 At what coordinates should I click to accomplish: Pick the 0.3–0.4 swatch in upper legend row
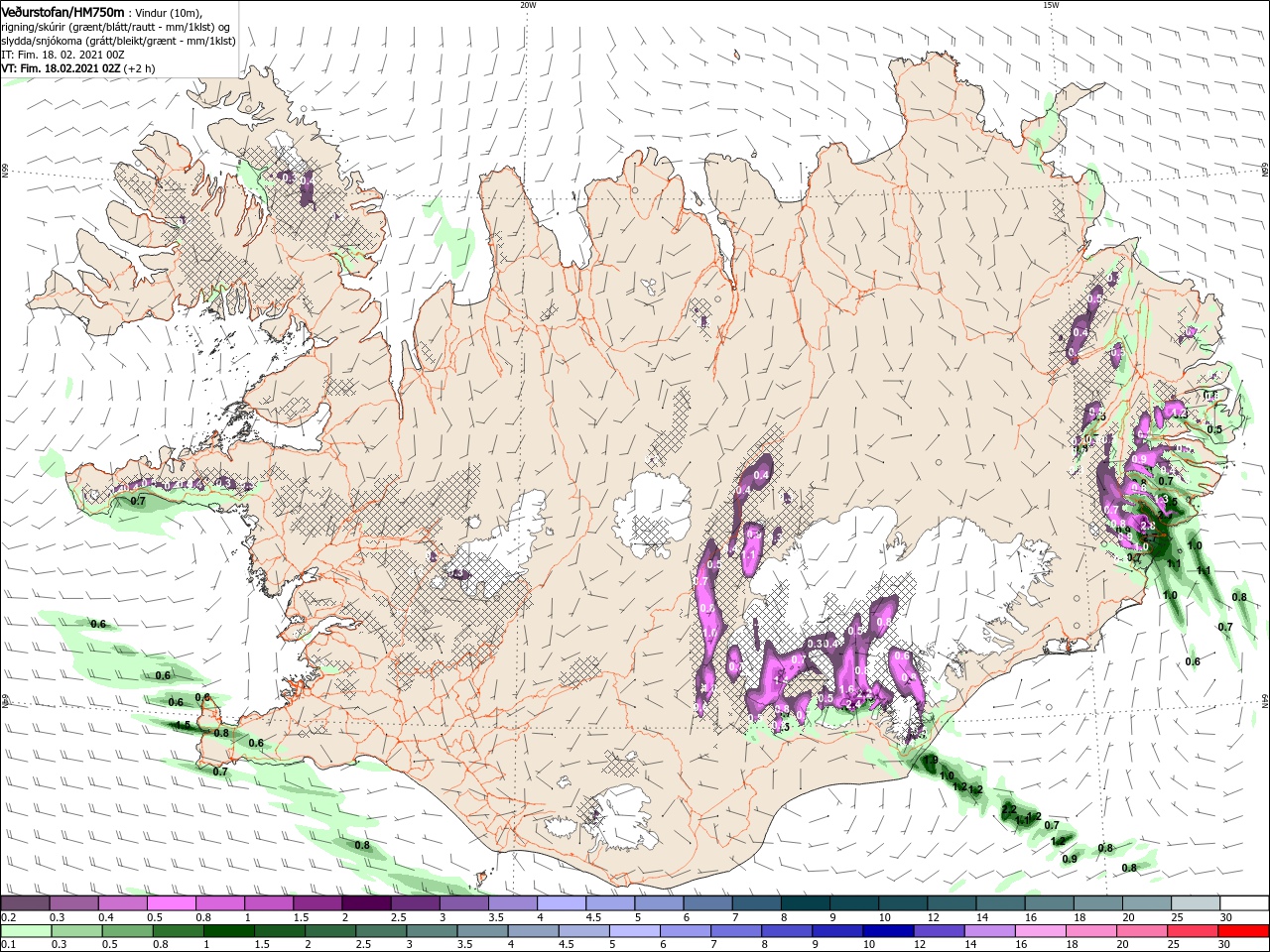coord(74,901)
